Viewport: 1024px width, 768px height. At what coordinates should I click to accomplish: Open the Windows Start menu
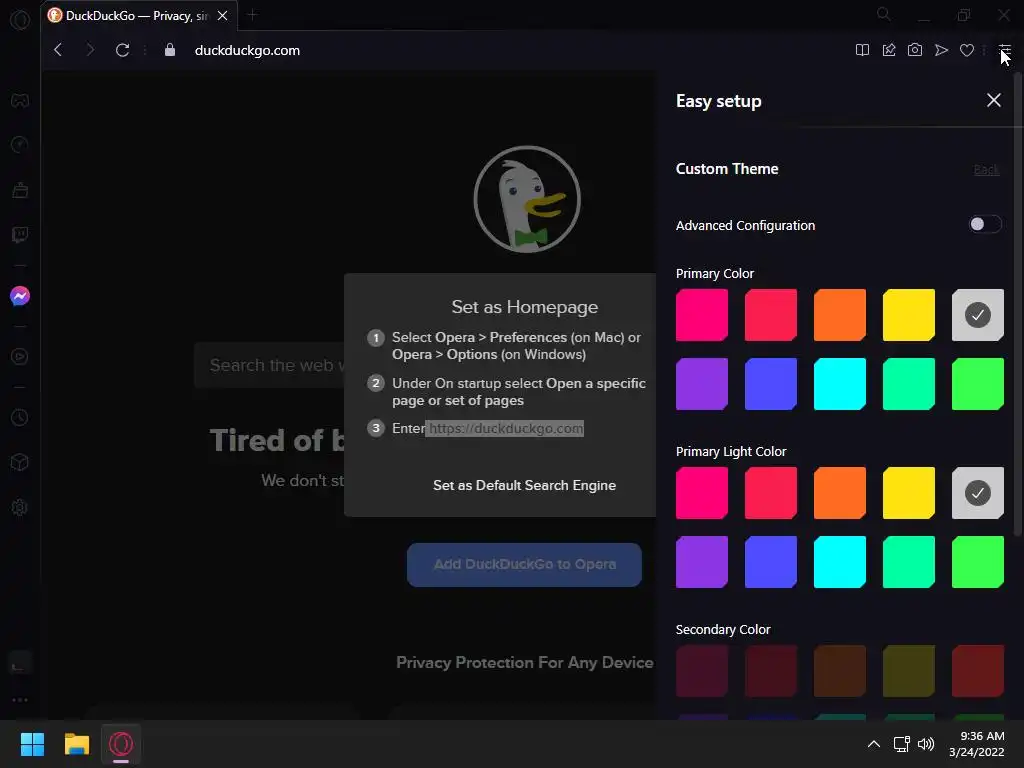click(32, 744)
